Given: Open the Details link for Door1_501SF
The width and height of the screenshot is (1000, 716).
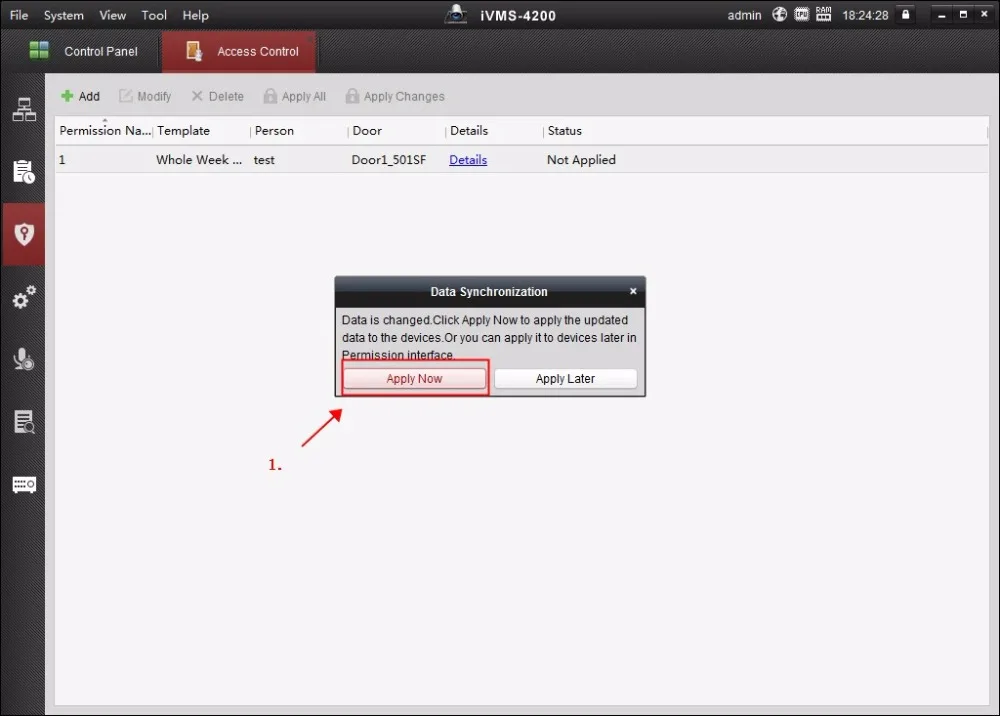Looking at the screenshot, I should pyautogui.click(x=468, y=160).
